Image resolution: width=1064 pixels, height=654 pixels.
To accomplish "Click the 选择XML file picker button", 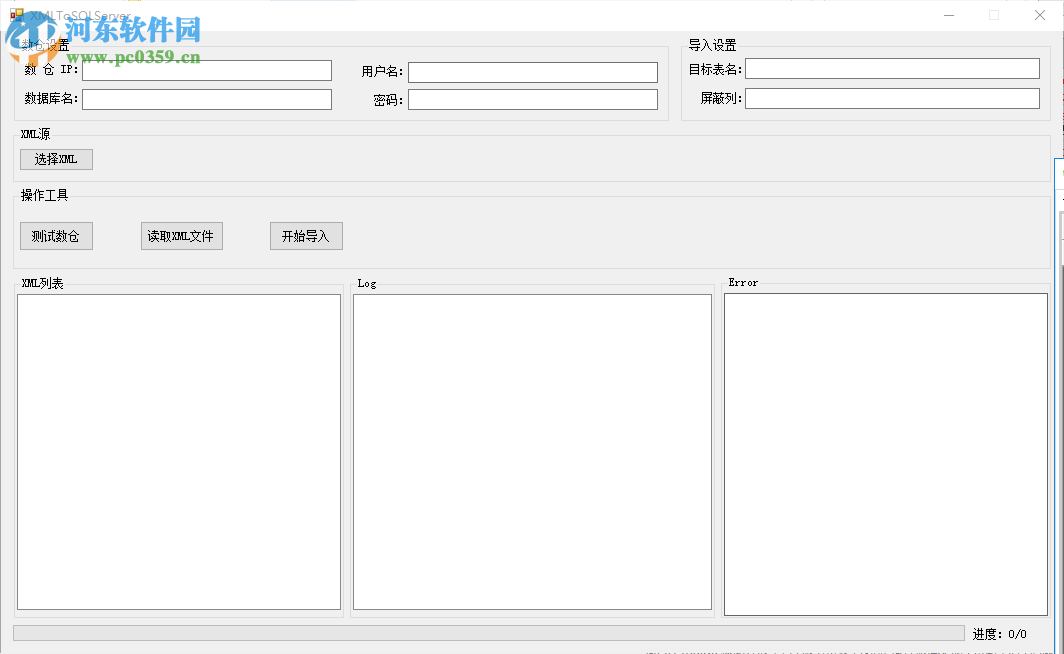I will 56,159.
